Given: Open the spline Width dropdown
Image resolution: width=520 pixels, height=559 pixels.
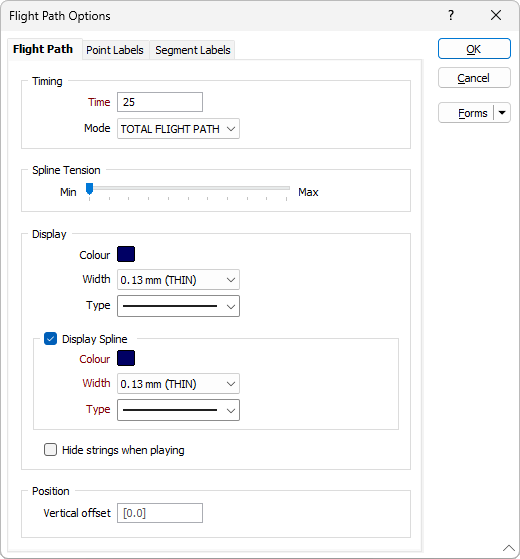Looking at the screenshot, I should 178,384.
